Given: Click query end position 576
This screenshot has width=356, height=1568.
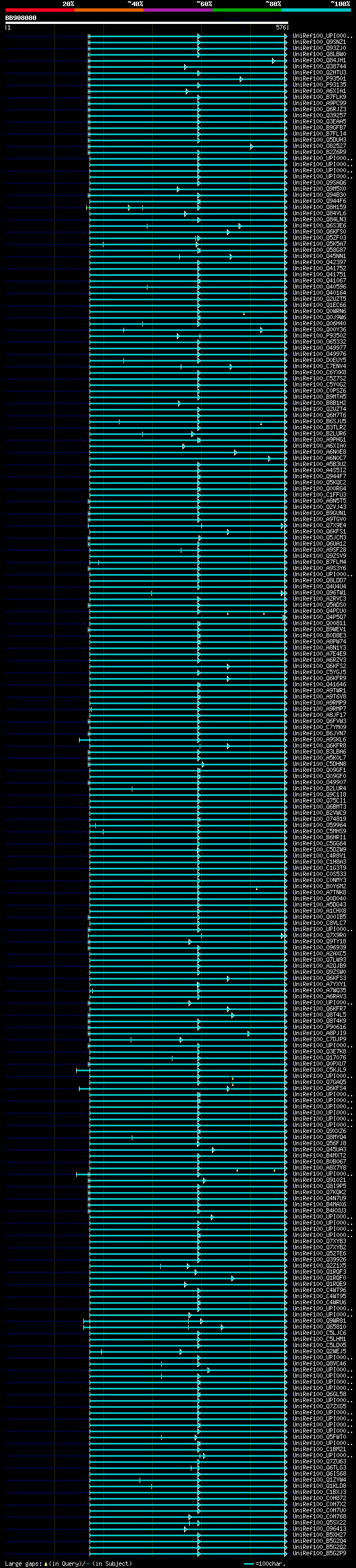Looking at the screenshot, I should tap(281, 27).
